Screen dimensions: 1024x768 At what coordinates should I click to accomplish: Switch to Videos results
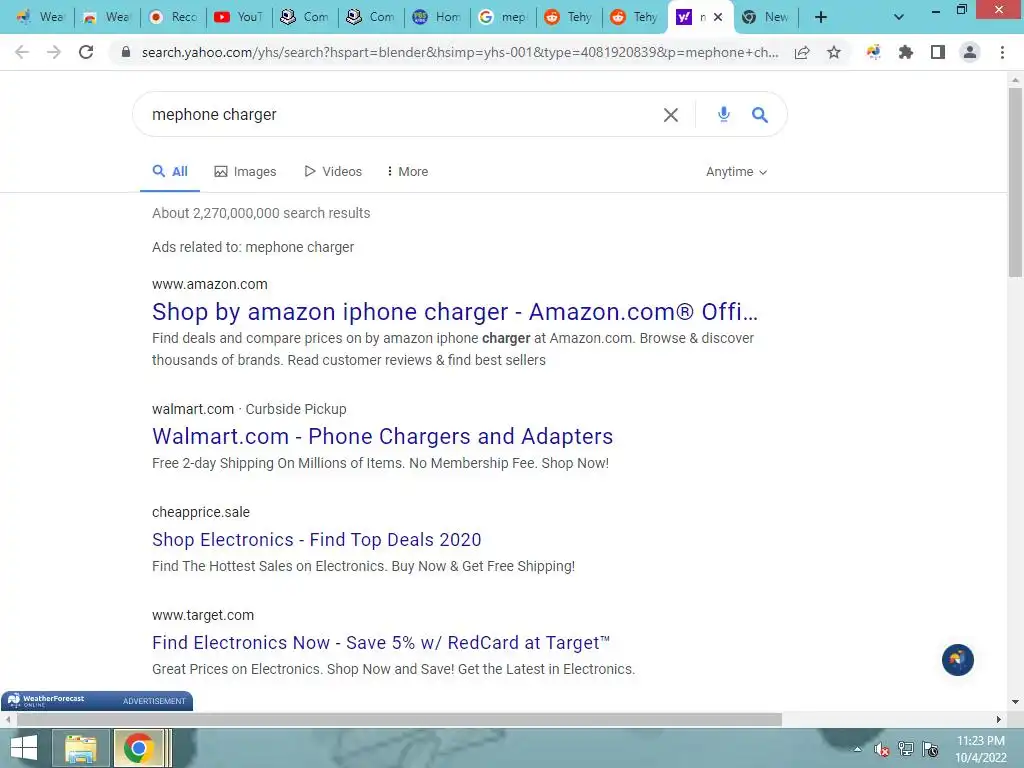[x=332, y=172]
